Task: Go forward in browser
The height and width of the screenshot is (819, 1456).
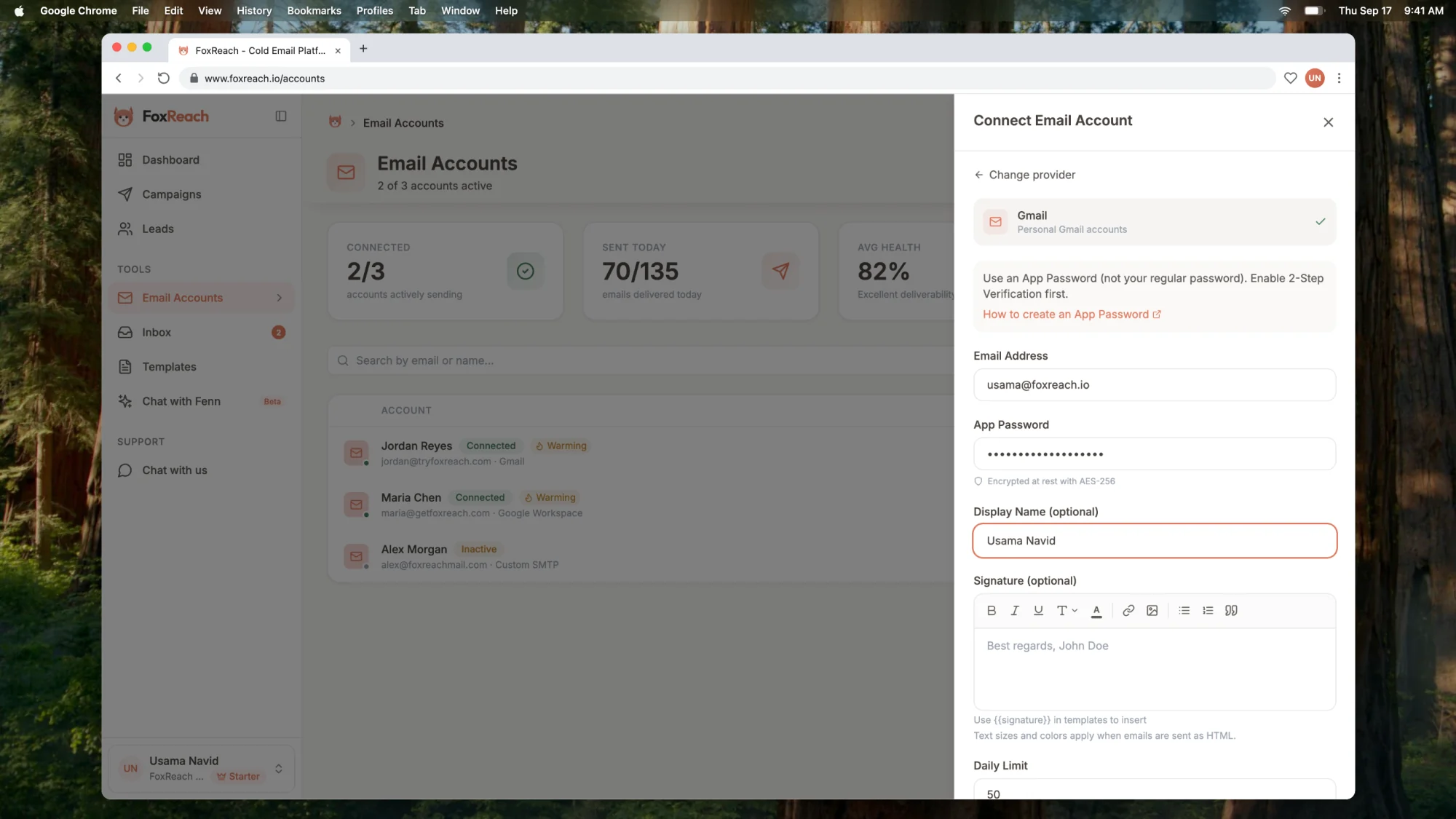Action: click(141, 78)
